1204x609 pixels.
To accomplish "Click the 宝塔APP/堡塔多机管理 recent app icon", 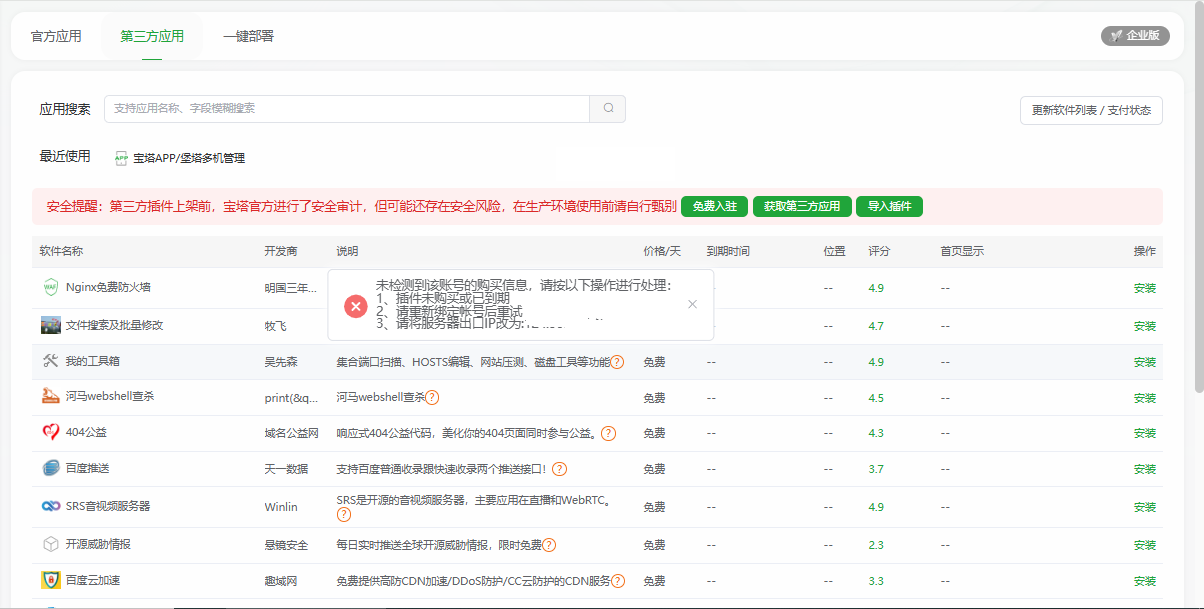I will (120, 158).
